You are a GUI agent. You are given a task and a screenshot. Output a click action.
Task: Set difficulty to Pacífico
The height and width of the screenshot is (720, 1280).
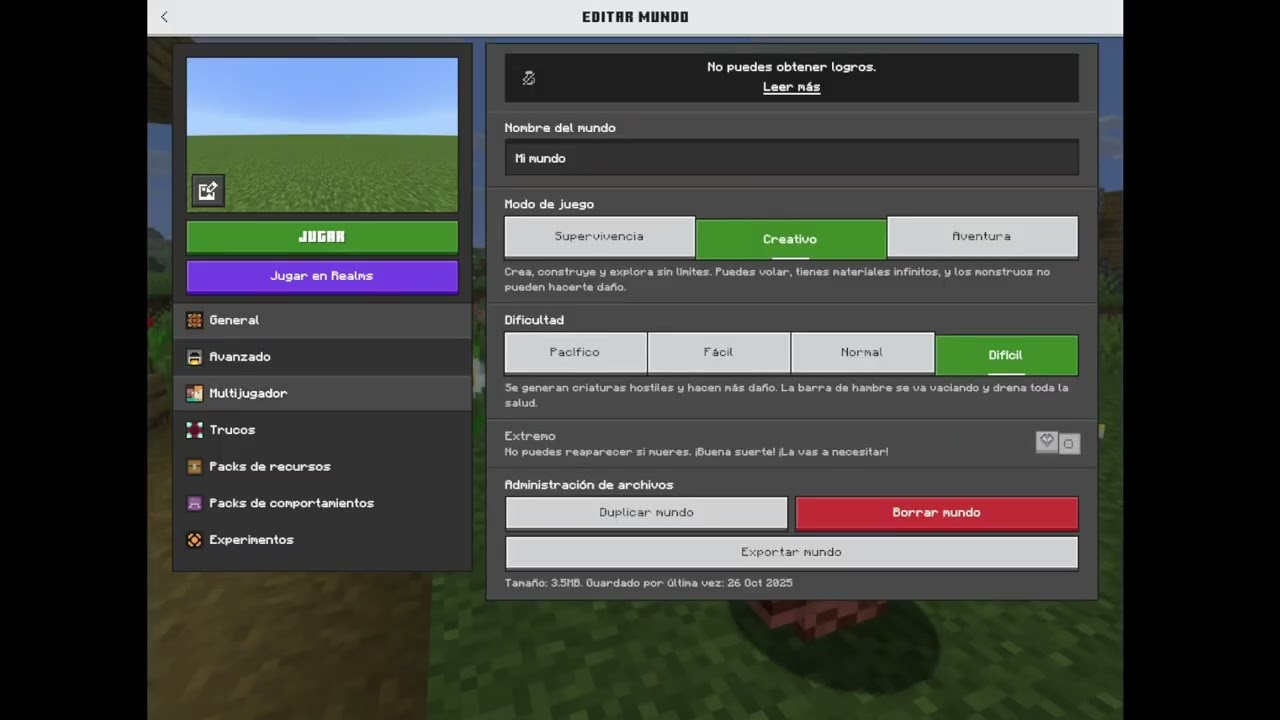click(575, 353)
